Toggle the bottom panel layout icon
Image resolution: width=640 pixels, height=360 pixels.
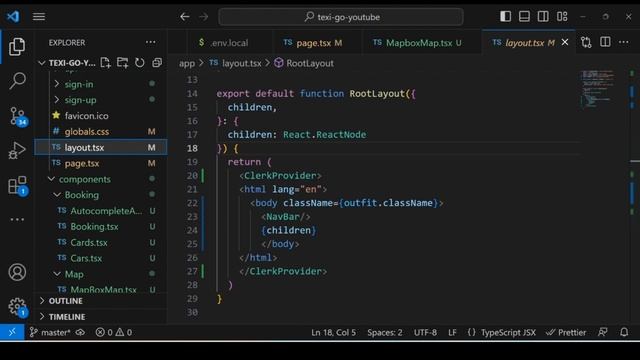[x=524, y=16]
